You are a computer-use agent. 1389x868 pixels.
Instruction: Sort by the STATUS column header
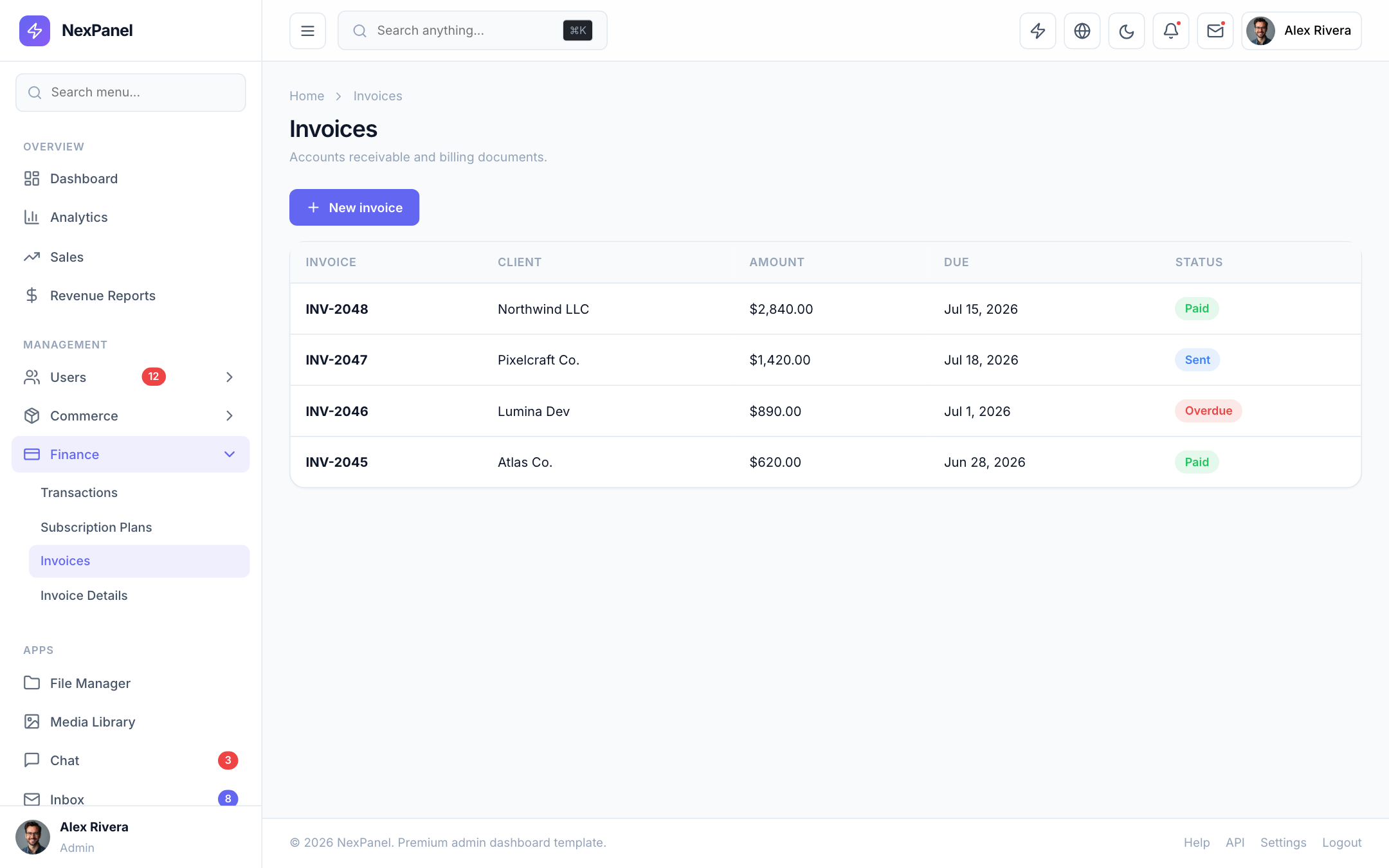pyautogui.click(x=1199, y=262)
